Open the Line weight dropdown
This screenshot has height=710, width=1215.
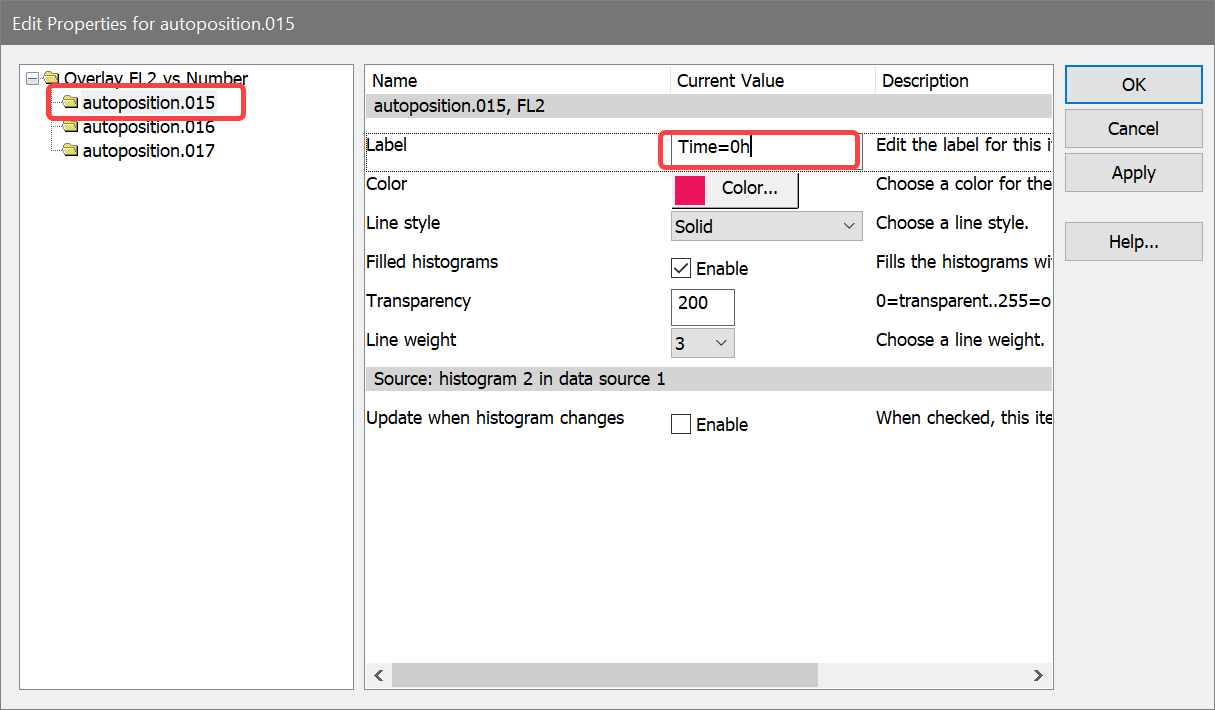click(x=703, y=343)
